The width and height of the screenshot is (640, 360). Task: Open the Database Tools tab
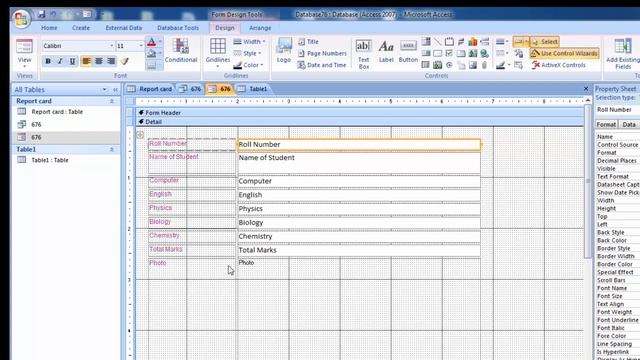(178, 28)
